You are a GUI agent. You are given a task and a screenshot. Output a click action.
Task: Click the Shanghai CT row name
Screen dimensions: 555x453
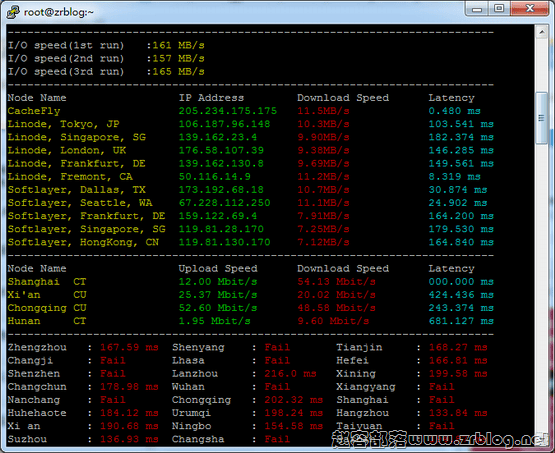point(47,282)
